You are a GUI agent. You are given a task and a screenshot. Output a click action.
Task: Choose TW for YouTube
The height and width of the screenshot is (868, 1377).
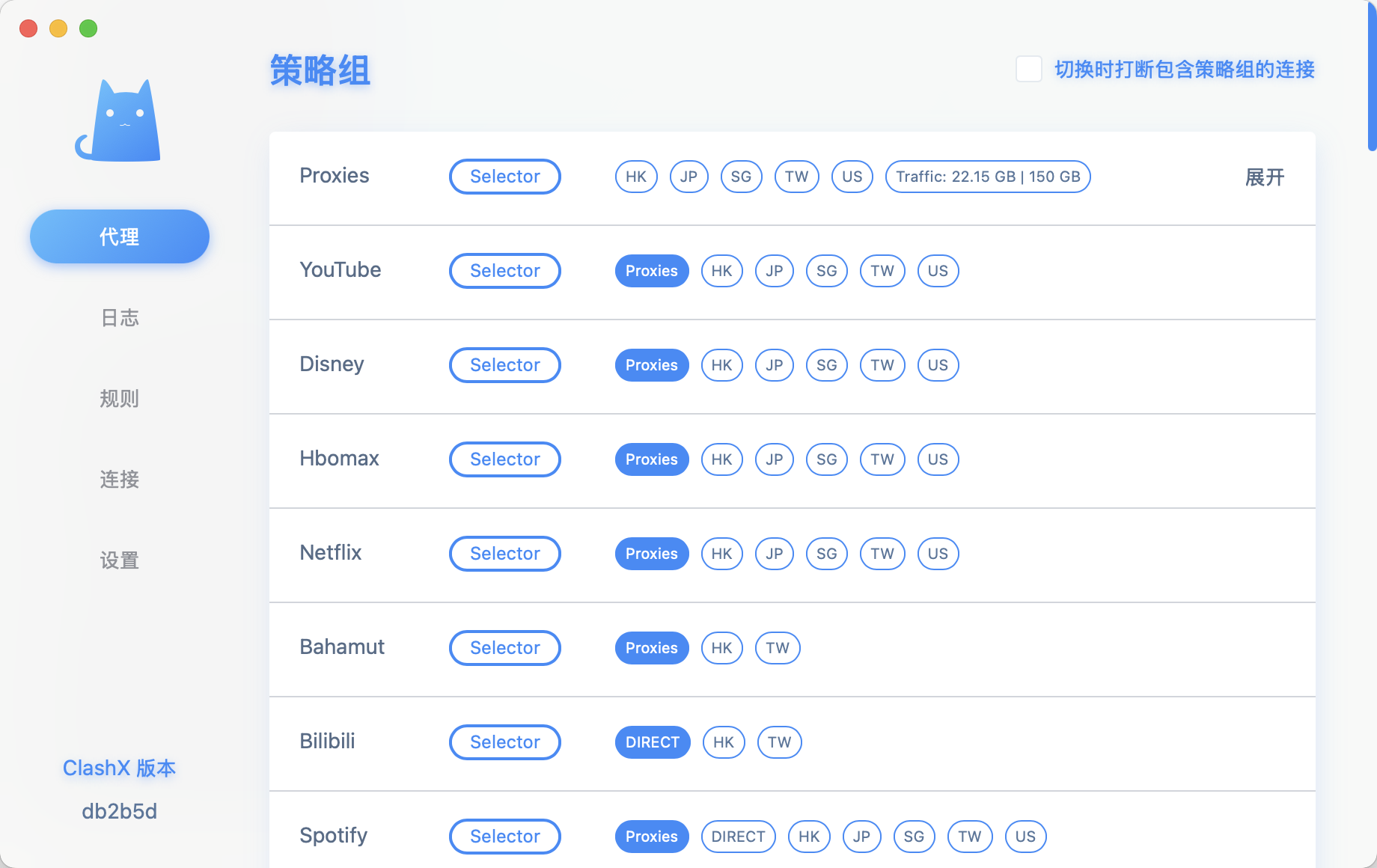882,271
